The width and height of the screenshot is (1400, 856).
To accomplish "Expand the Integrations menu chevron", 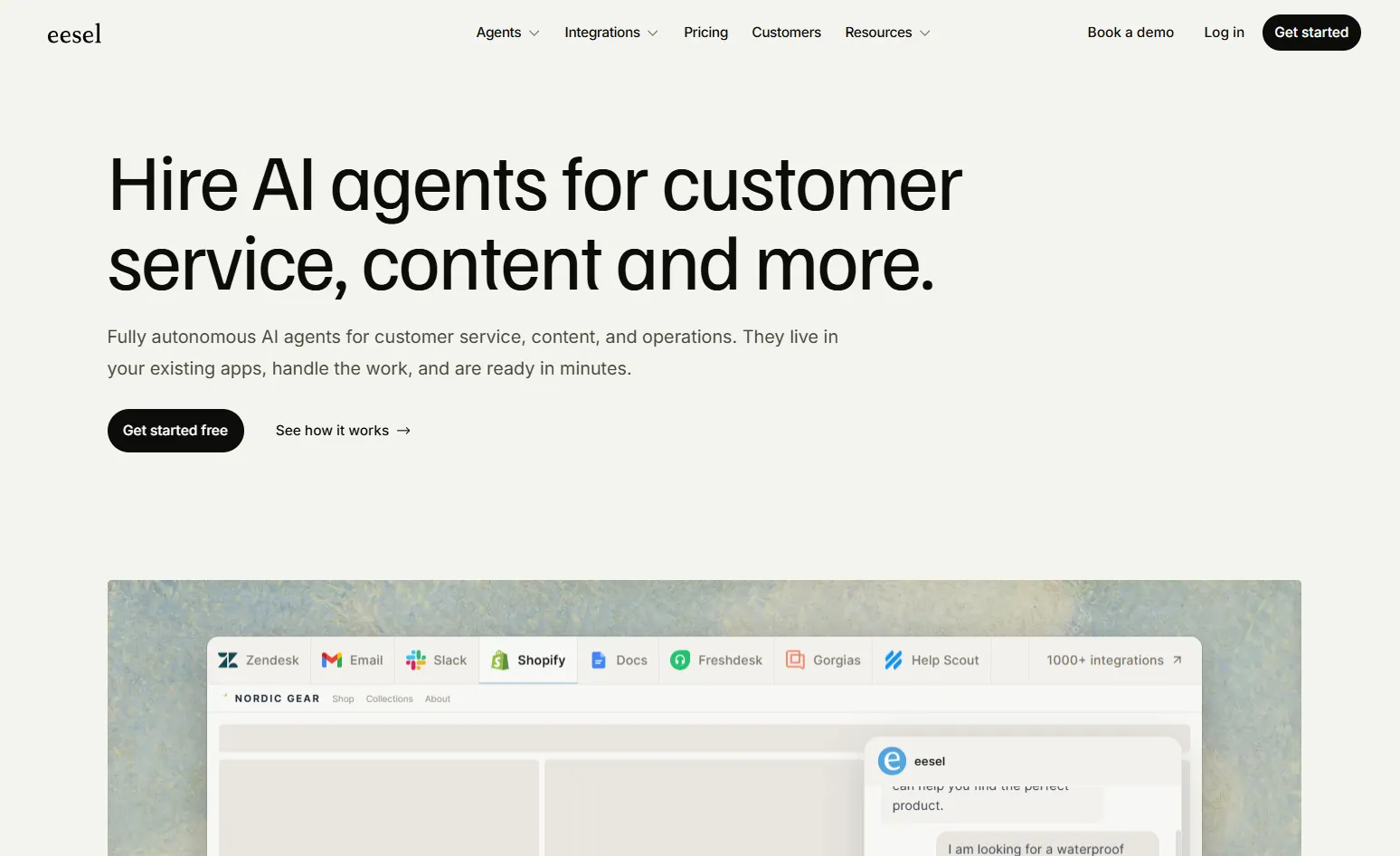I will pos(653,33).
